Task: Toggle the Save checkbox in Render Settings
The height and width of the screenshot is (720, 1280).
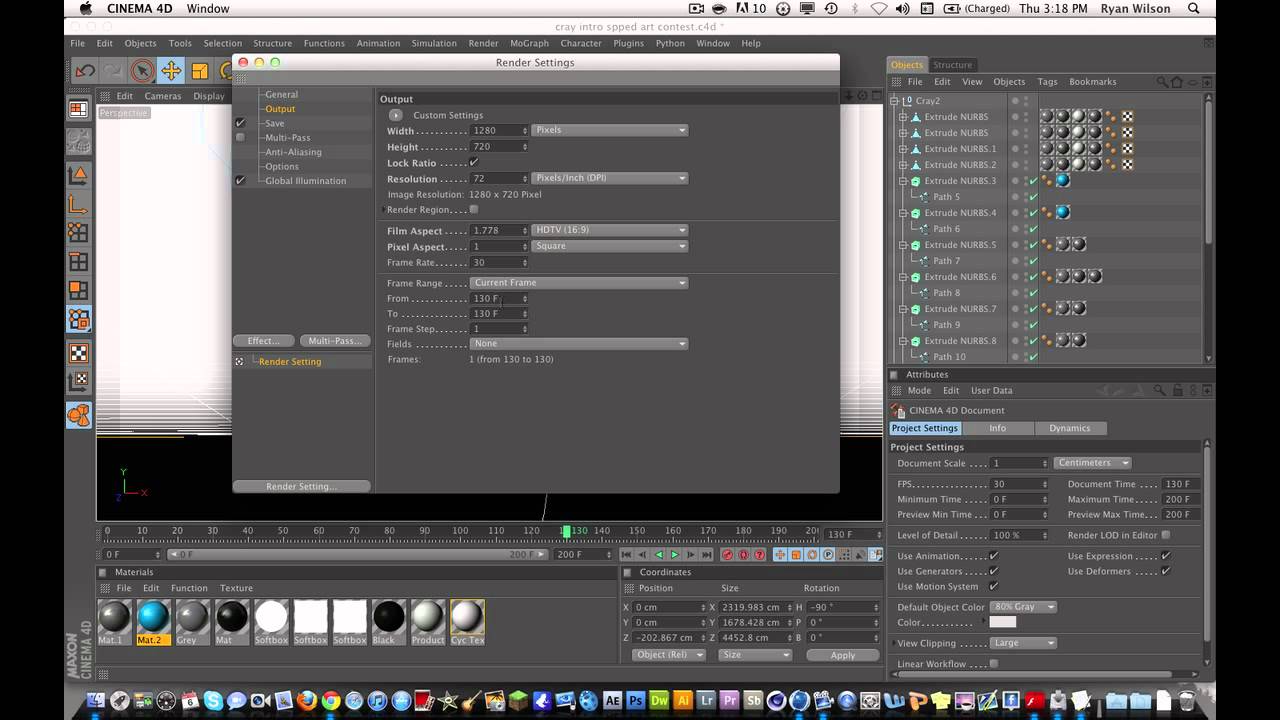Action: [240, 123]
